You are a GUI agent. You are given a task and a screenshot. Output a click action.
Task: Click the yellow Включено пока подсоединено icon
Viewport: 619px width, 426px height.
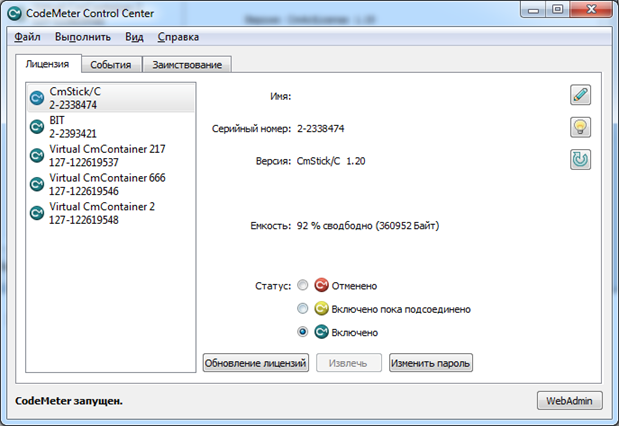click(321, 308)
